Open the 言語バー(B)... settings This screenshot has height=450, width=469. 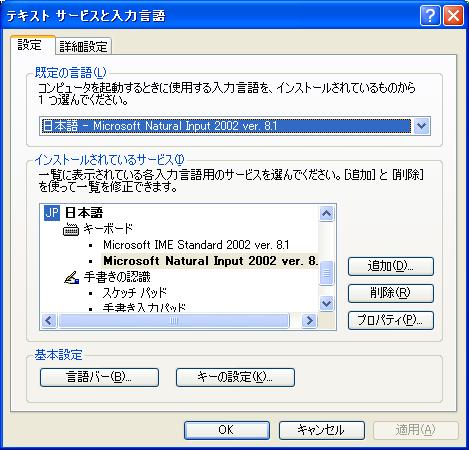point(99,377)
